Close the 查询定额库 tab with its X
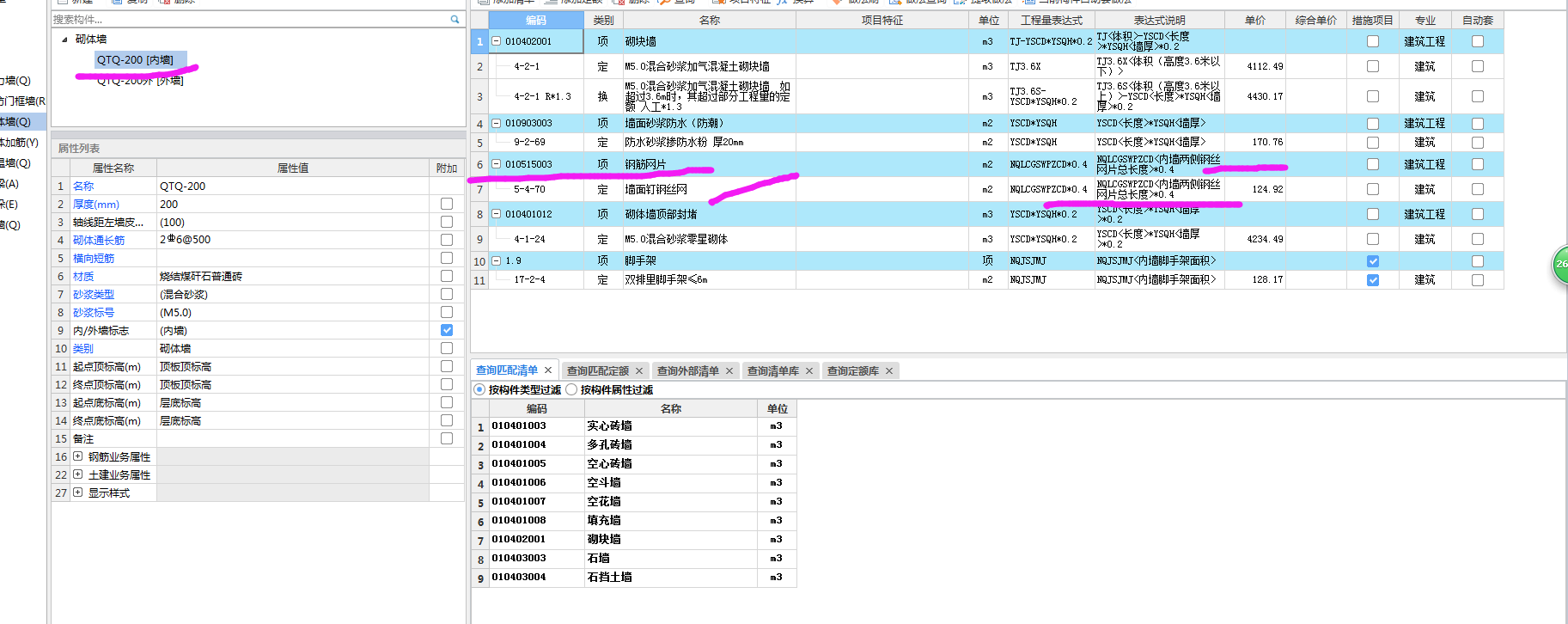Screen dimensions: 1568x624 [x=889, y=371]
